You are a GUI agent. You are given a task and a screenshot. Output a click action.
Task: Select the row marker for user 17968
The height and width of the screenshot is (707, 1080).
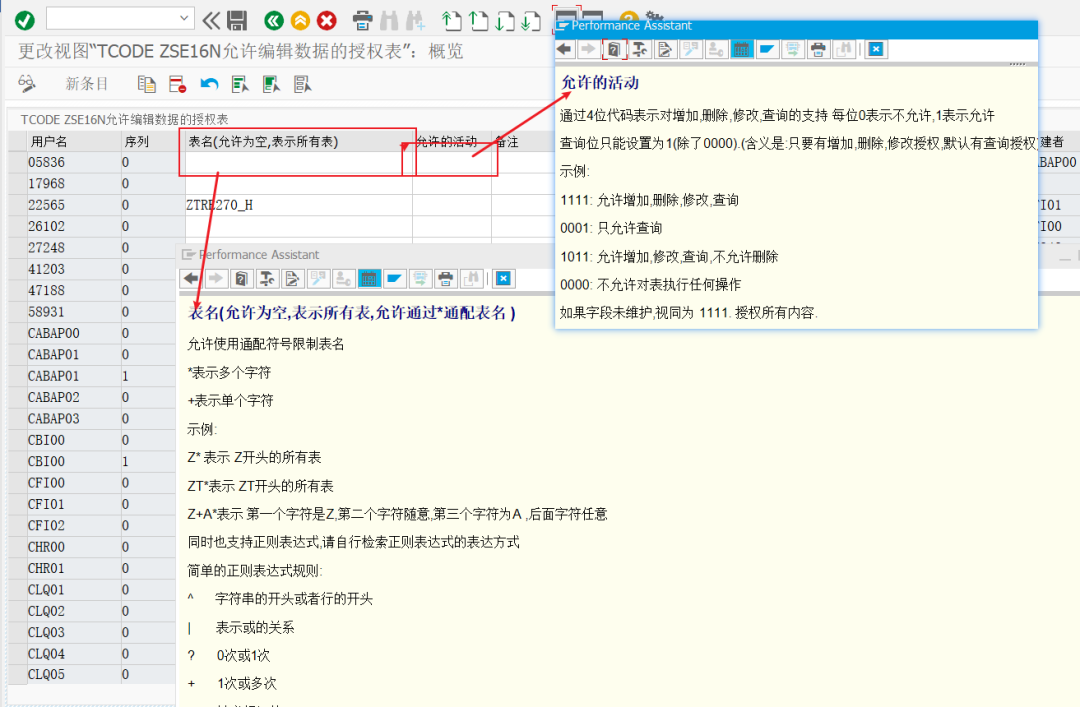[17, 184]
